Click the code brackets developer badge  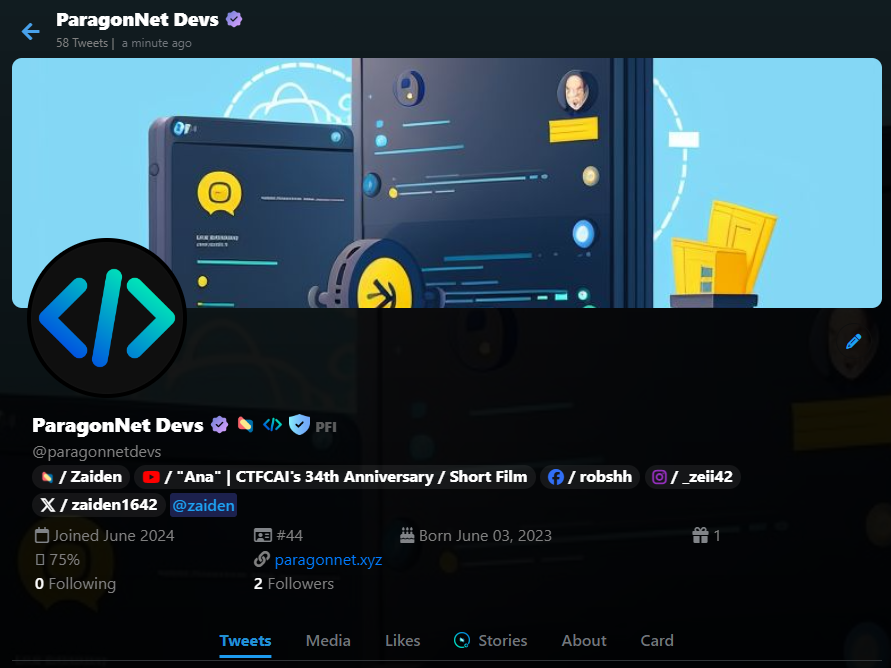272,424
